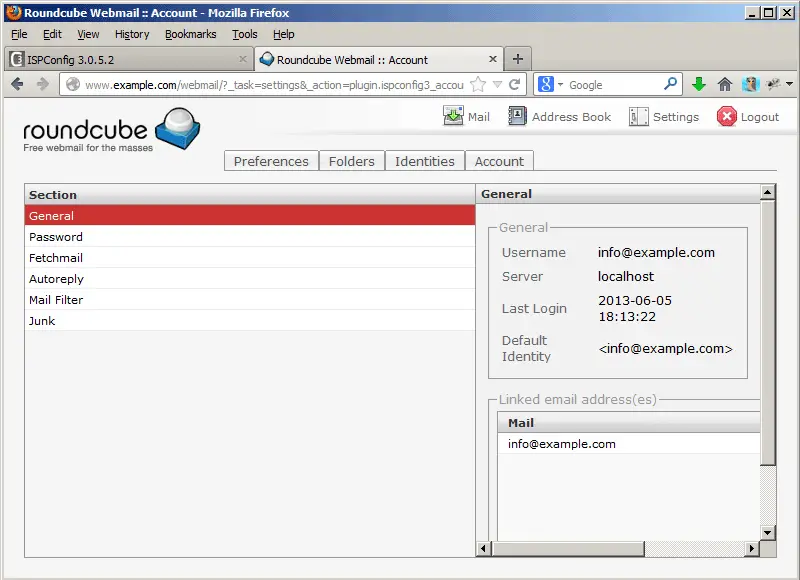Click the Settings icon in the header

pyautogui.click(x=639, y=116)
